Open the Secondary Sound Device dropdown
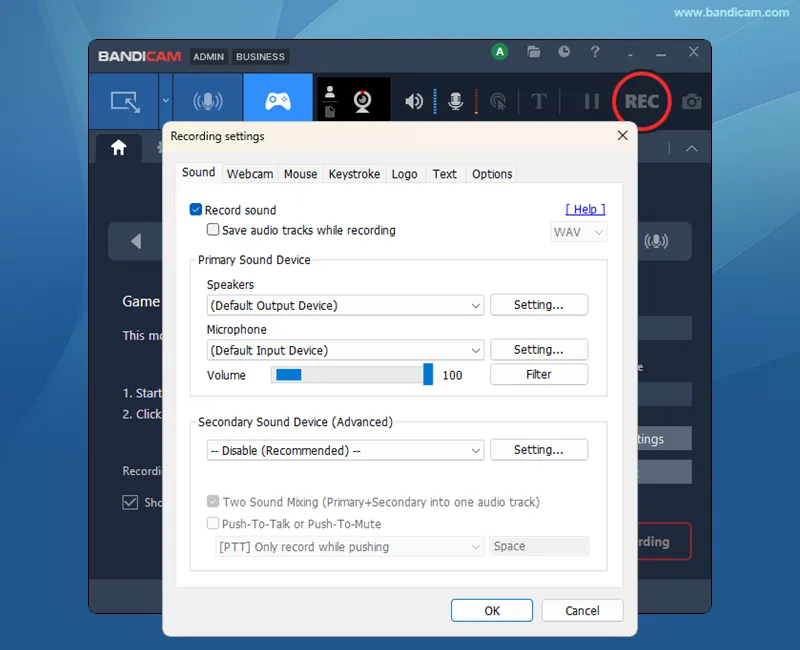Image resolution: width=800 pixels, height=650 pixels. [x=345, y=451]
